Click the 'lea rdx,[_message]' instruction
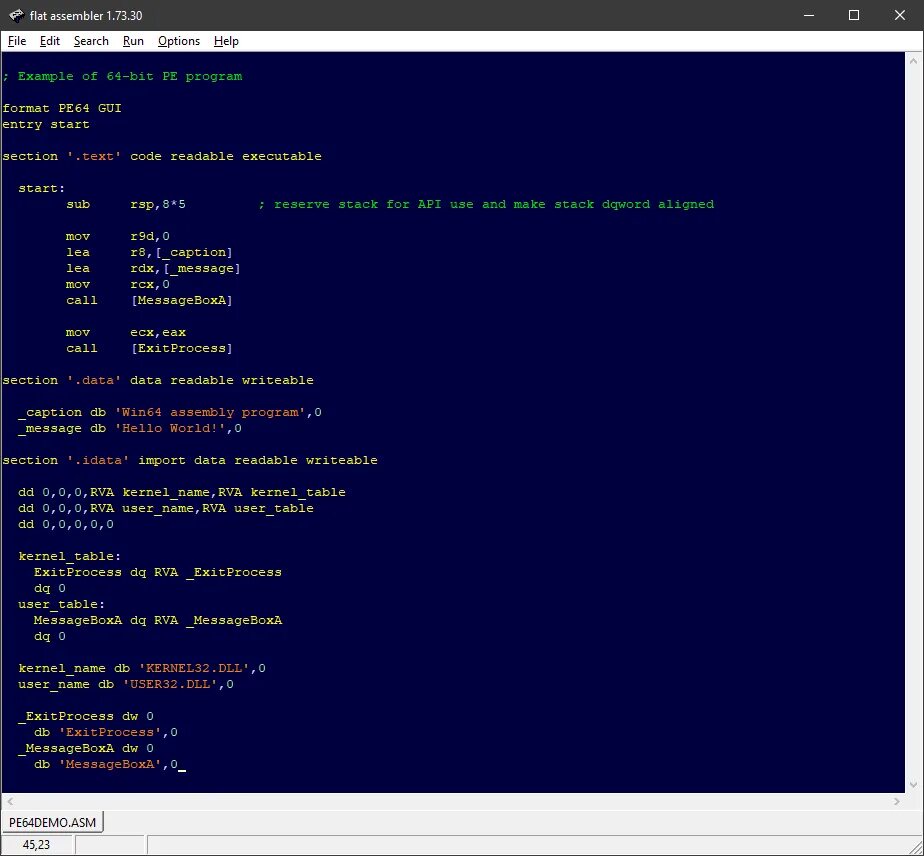This screenshot has height=856, width=924. point(153,268)
